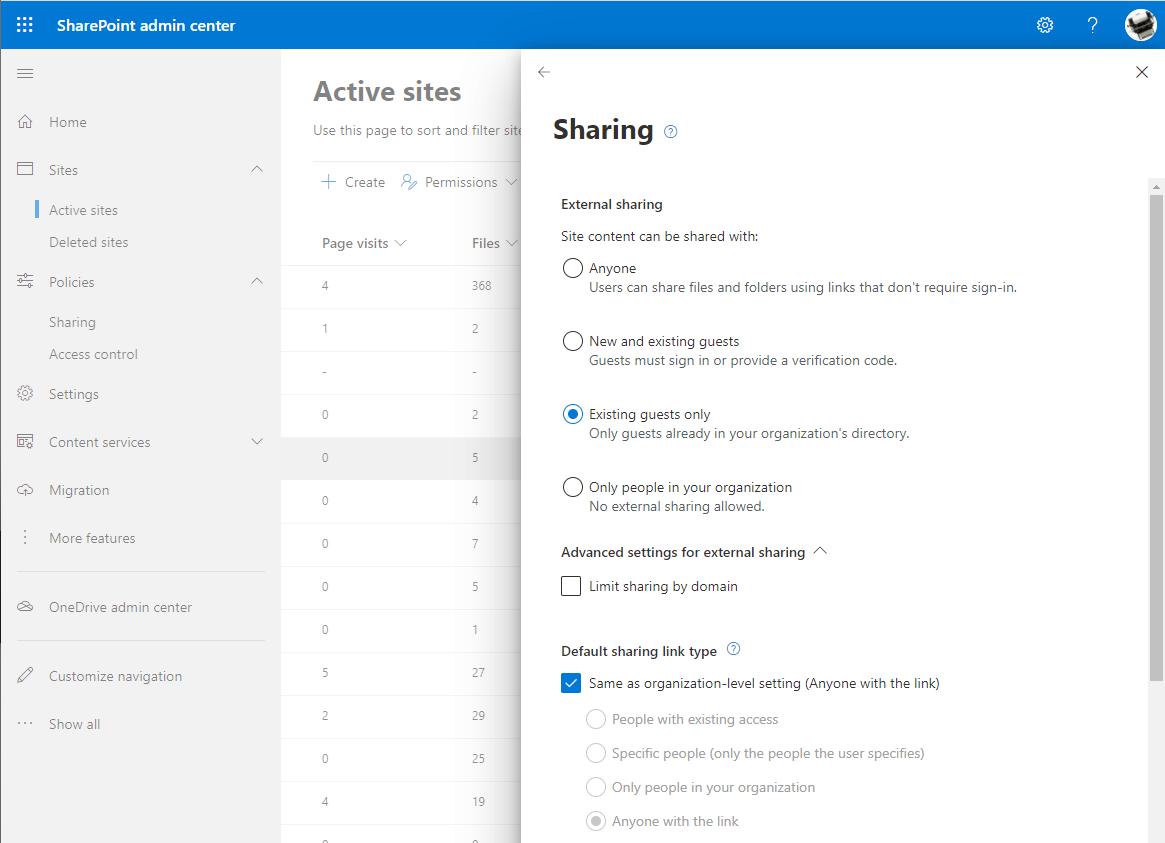Open Deleted sites in the sidebar
1165x843 pixels.
coord(88,242)
